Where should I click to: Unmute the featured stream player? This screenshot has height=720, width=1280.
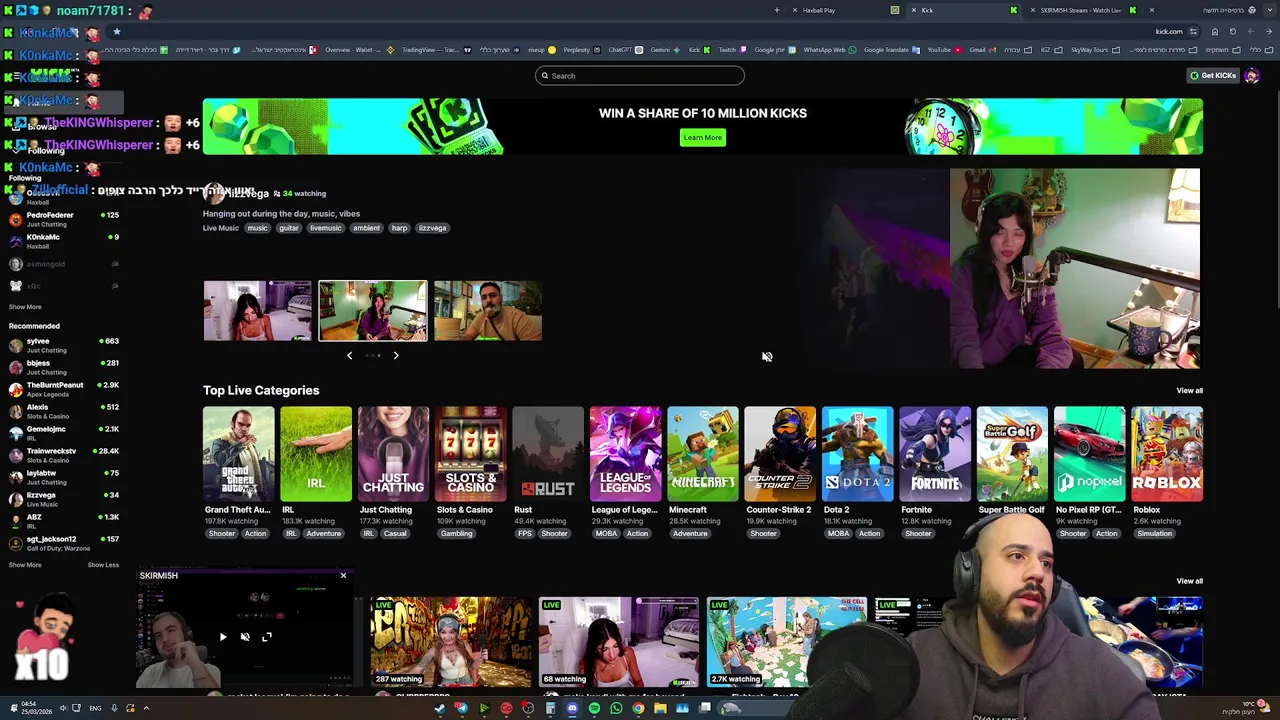point(767,357)
